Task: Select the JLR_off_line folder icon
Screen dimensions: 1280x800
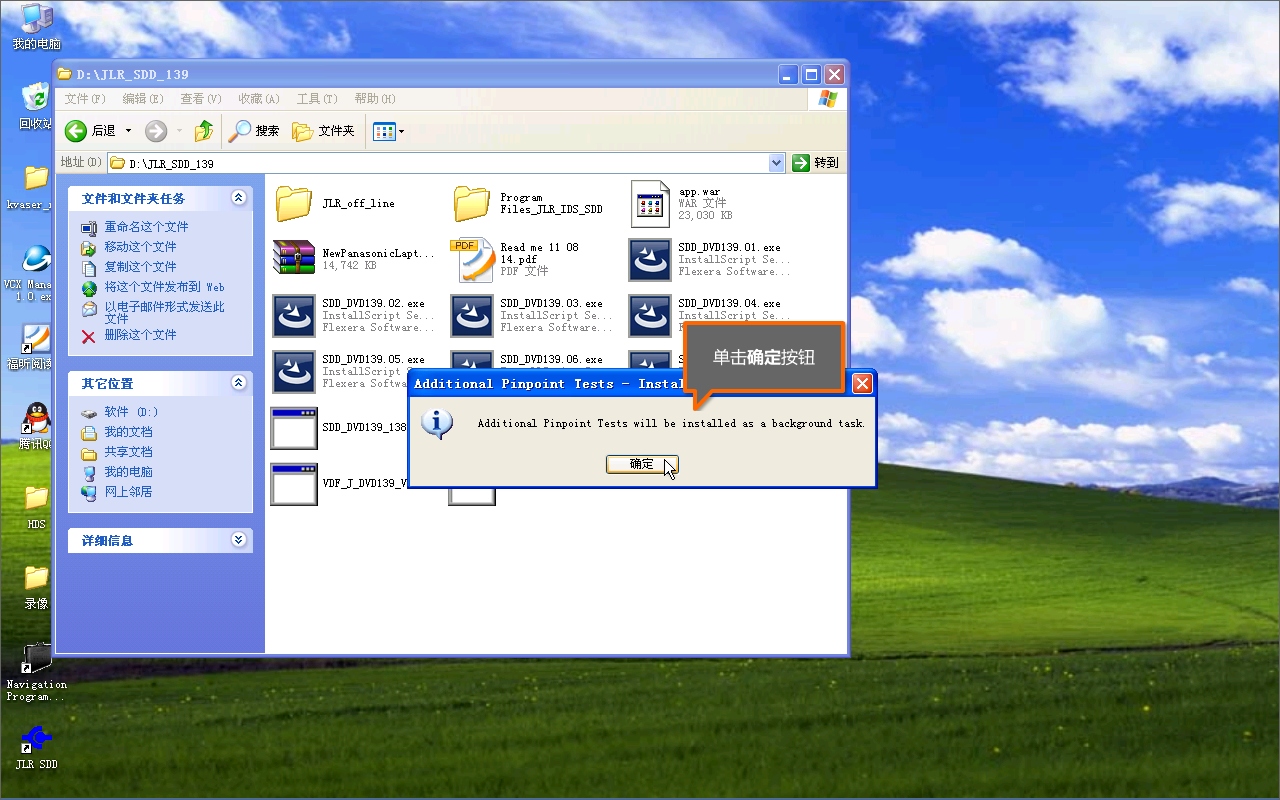Action: [294, 203]
